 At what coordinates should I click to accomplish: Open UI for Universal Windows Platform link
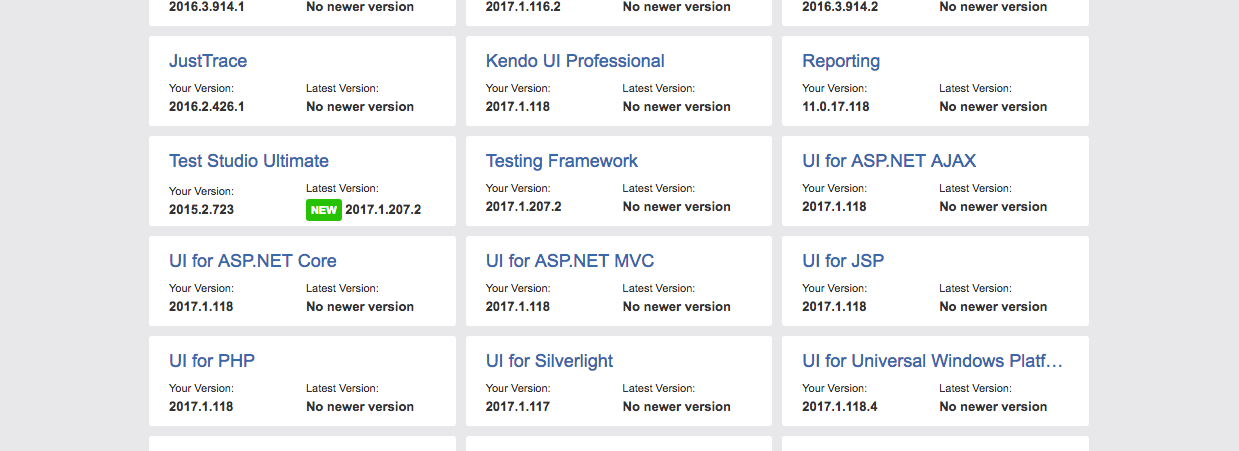(x=932, y=361)
